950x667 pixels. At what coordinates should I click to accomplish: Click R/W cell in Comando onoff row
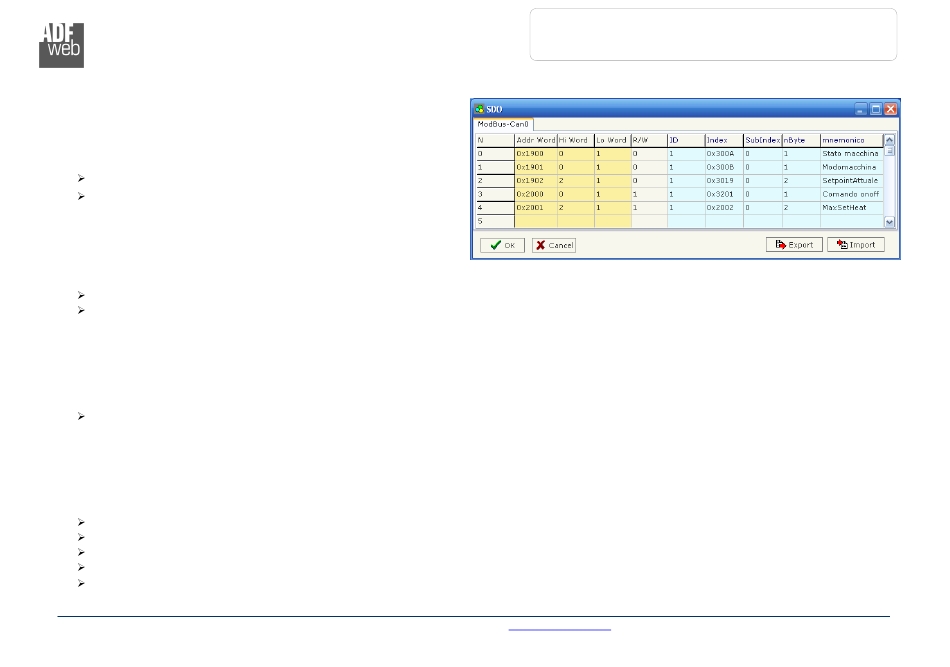tap(649, 194)
